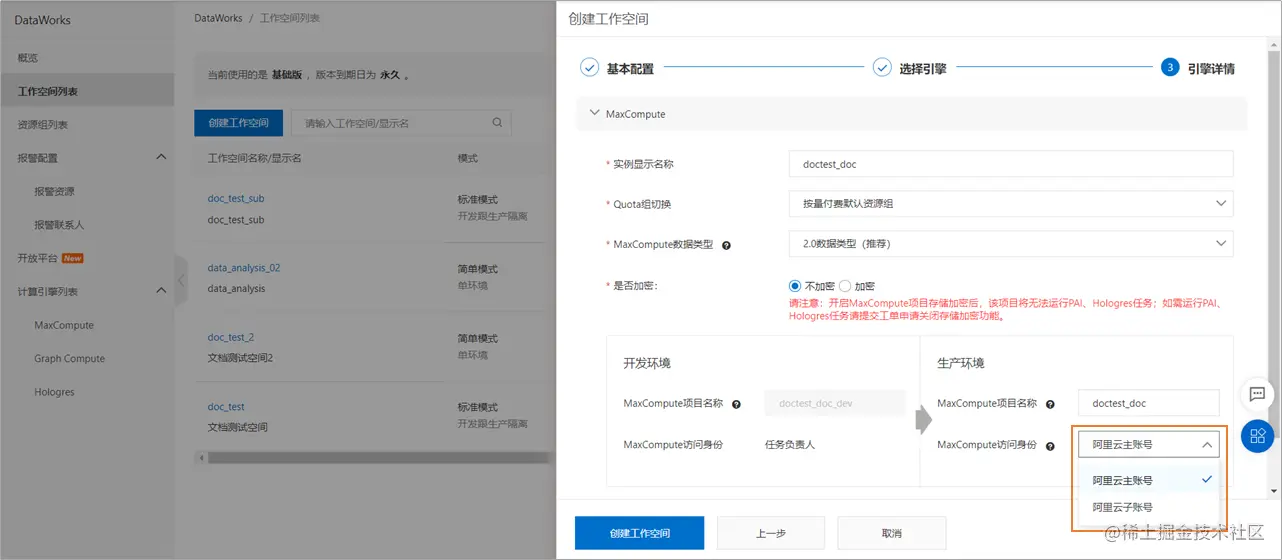The image size is (1282, 560).
Task: Click the workspace name search input
Action: (x=401, y=123)
